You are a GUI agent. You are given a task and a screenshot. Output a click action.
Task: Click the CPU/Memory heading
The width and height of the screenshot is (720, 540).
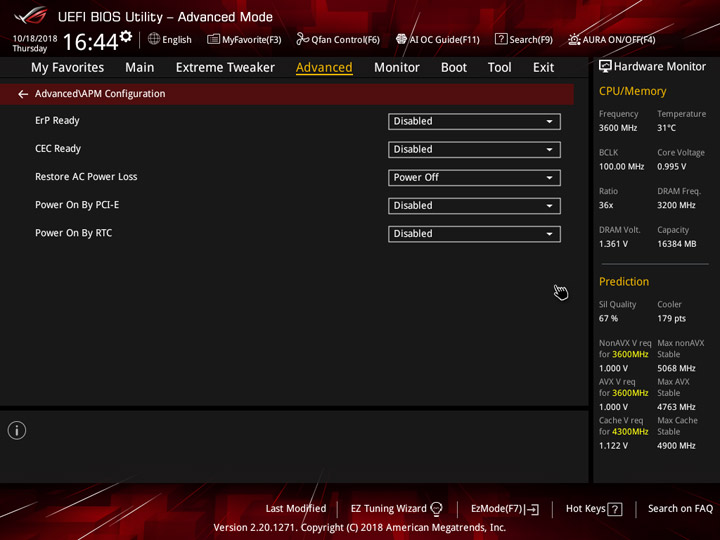tap(632, 91)
